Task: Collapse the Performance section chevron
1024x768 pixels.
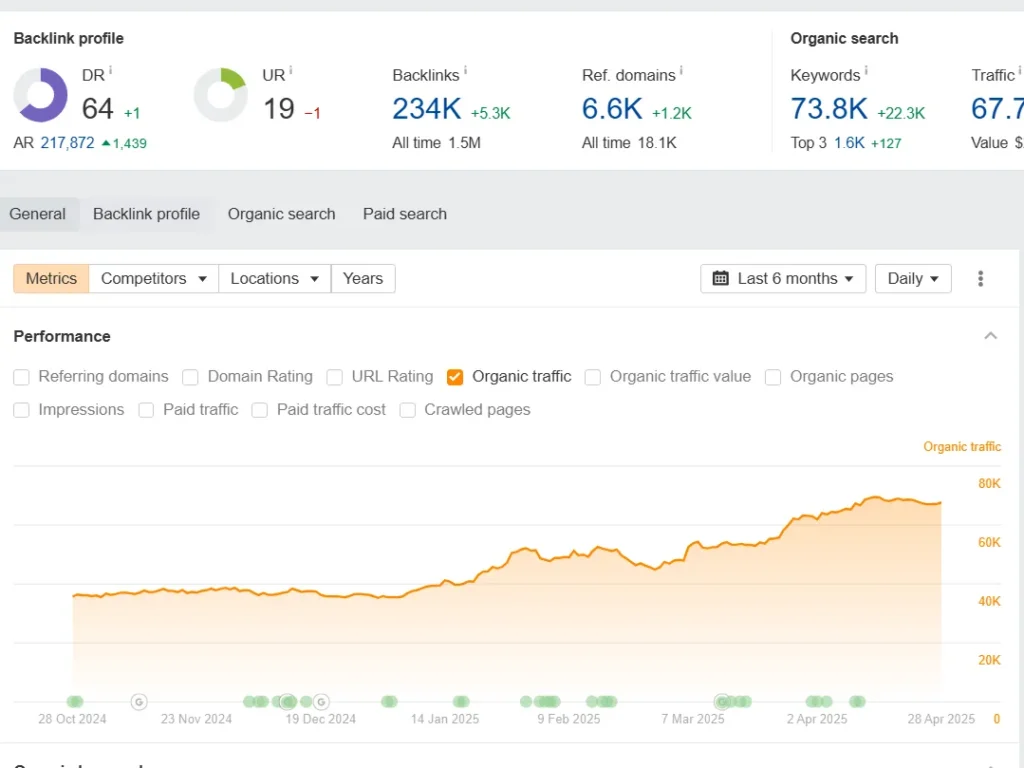Action: [x=991, y=336]
